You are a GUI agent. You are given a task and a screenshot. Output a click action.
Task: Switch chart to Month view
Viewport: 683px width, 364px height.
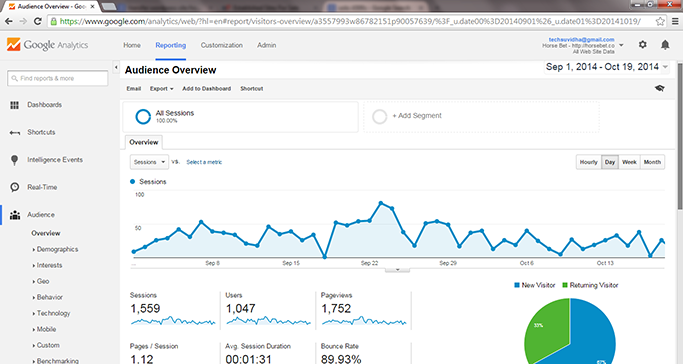coord(652,162)
